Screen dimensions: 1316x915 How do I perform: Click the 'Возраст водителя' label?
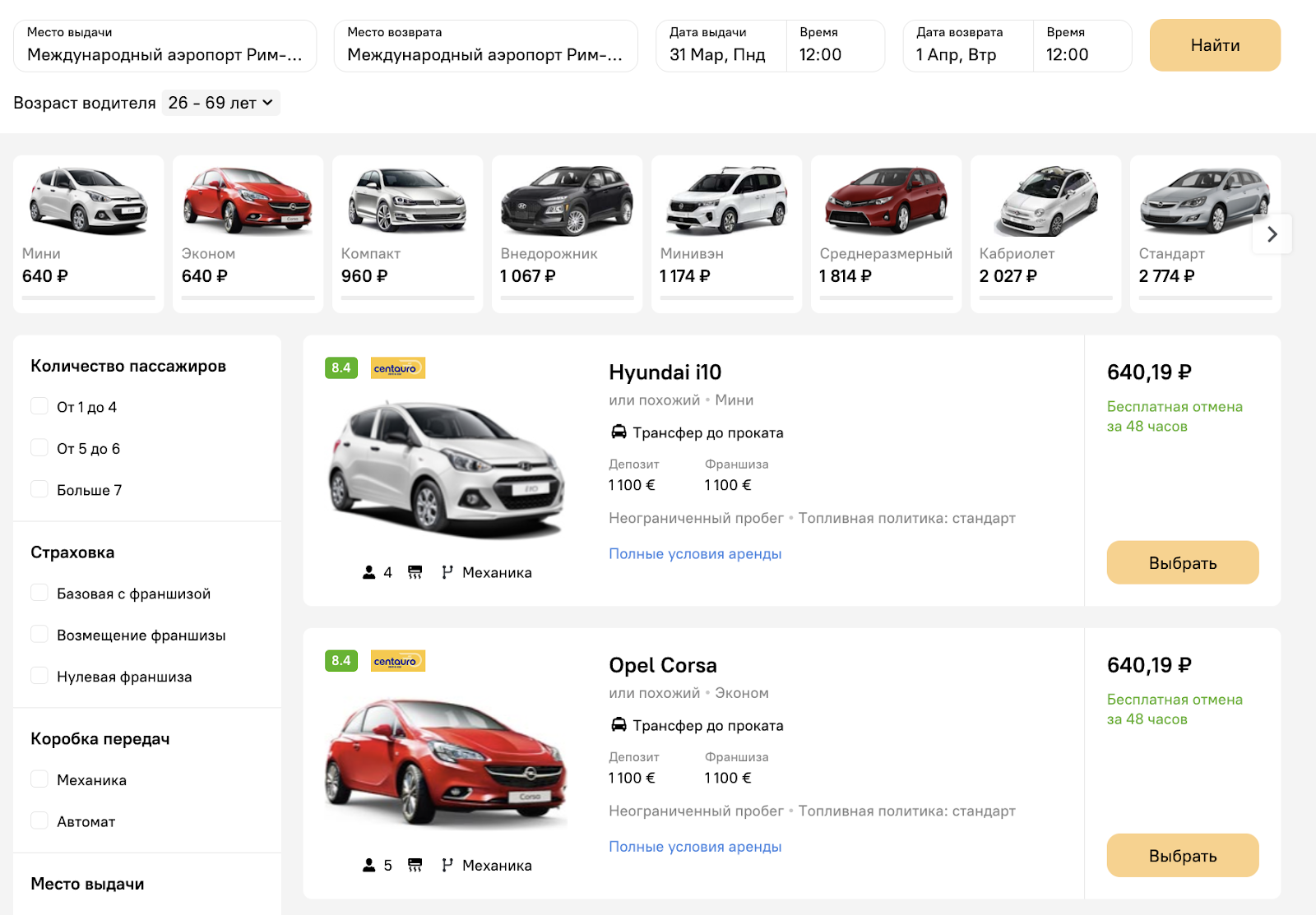(85, 103)
